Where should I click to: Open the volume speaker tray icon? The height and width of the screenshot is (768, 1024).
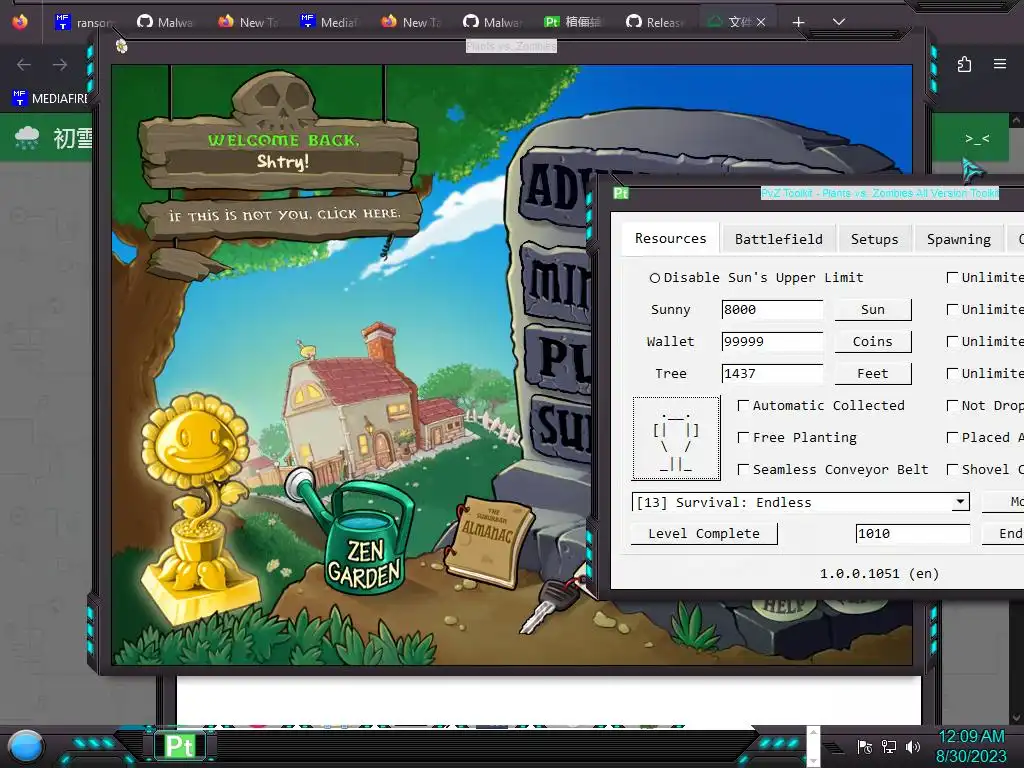pos(913,747)
